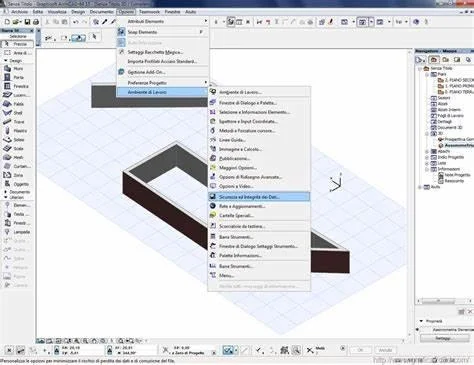Choose Sicurezza ed Integrità dei Dati entry
The width and height of the screenshot is (474, 365).
[259, 197]
